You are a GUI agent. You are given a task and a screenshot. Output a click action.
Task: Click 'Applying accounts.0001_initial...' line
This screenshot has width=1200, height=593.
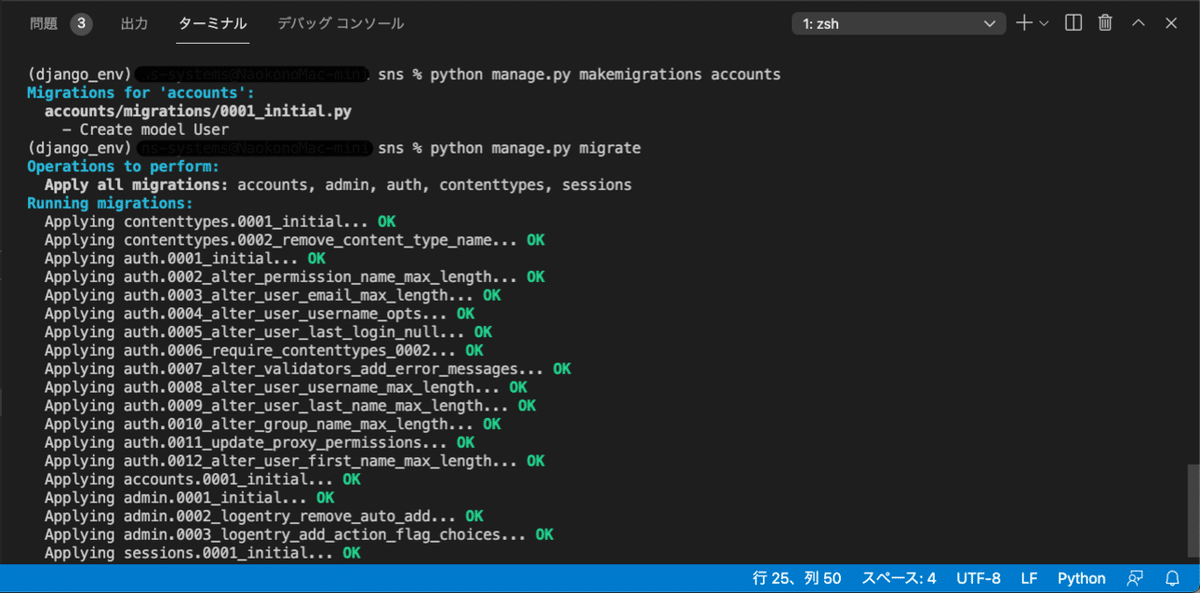[x=203, y=479]
